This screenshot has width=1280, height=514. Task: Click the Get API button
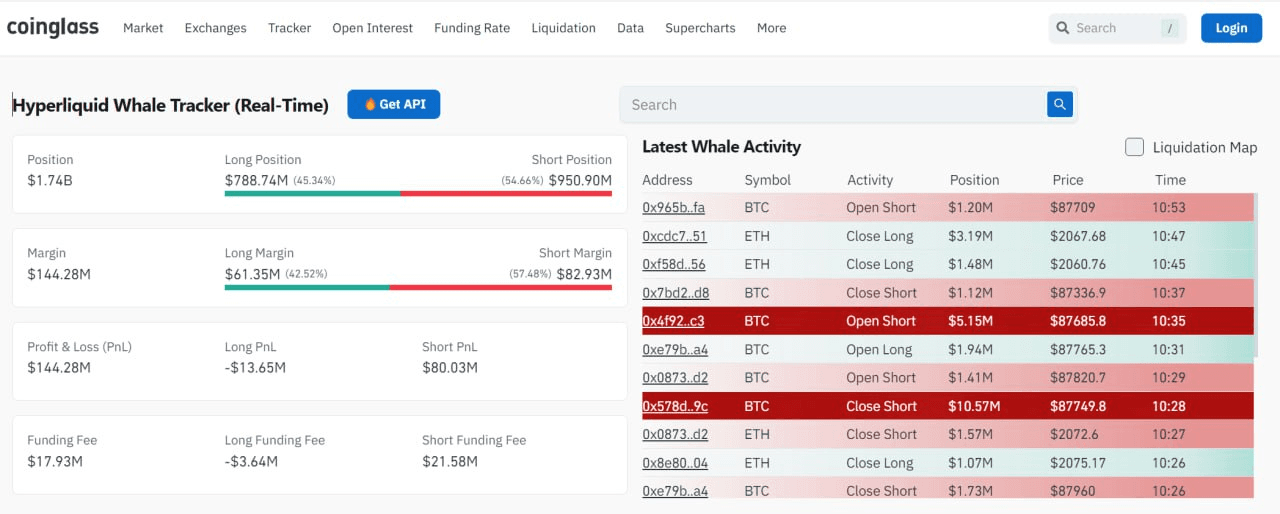pos(394,104)
